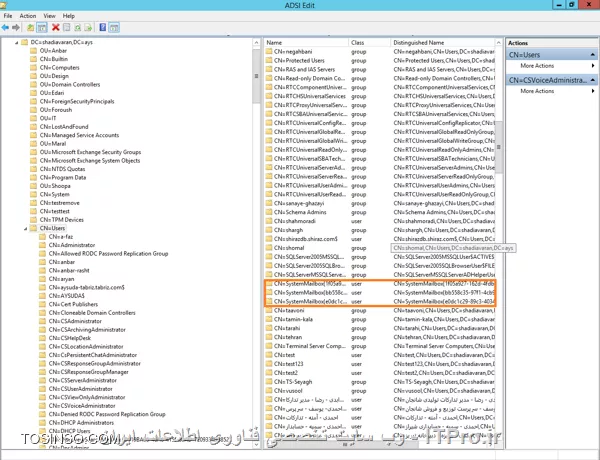This screenshot has width=600, height=460.
Task: Collapse the DC=shadiavaran domain root node
Action: point(18,43)
